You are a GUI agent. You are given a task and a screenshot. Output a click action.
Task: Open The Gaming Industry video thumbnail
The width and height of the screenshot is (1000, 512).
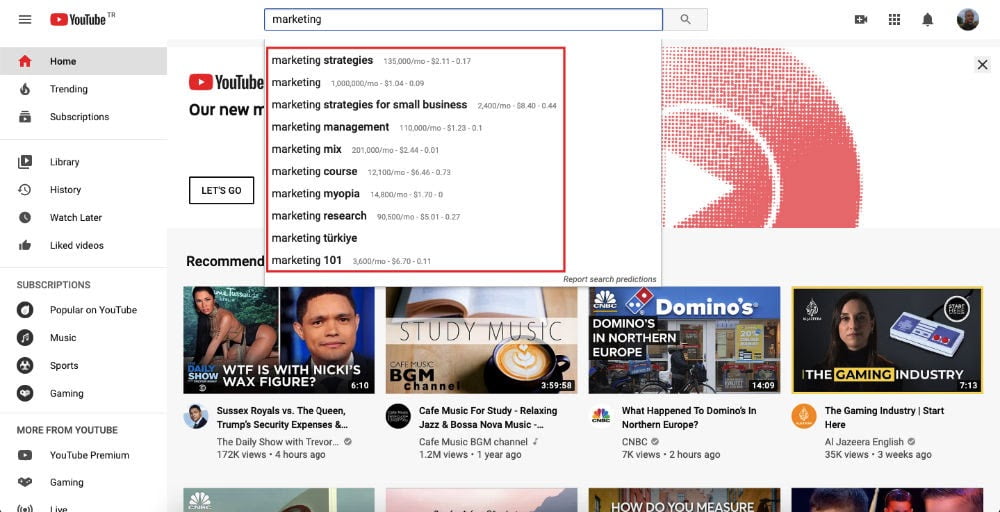pyautogui.click(x=887, y=340)
